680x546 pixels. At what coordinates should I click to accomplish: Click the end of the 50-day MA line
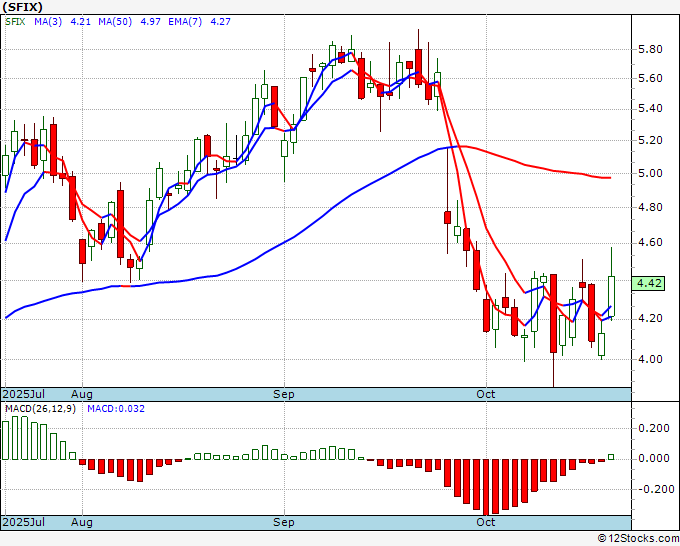point(610,178)
